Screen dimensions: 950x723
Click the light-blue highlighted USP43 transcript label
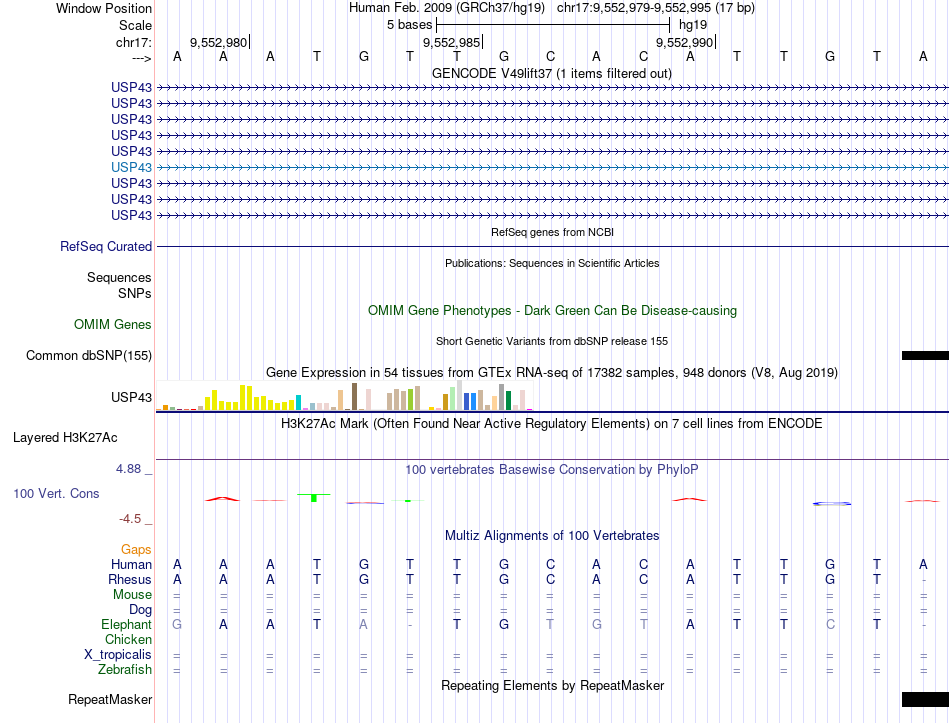click(x=131, y=167)
